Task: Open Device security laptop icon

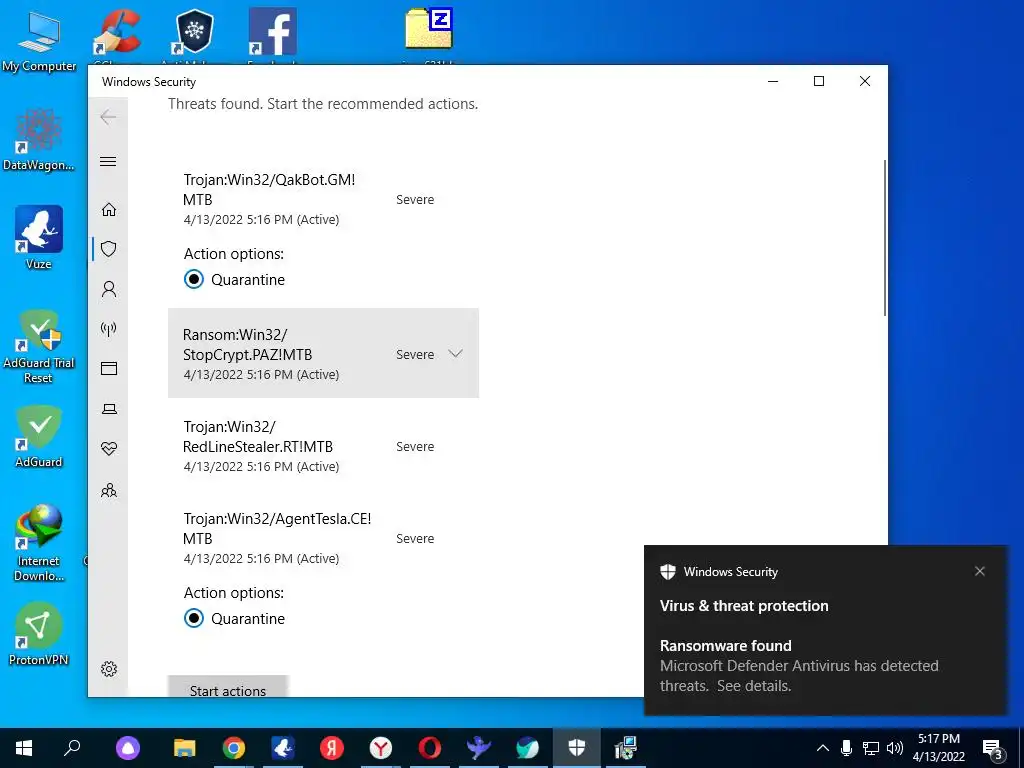Action: click(x=109, y=409)
